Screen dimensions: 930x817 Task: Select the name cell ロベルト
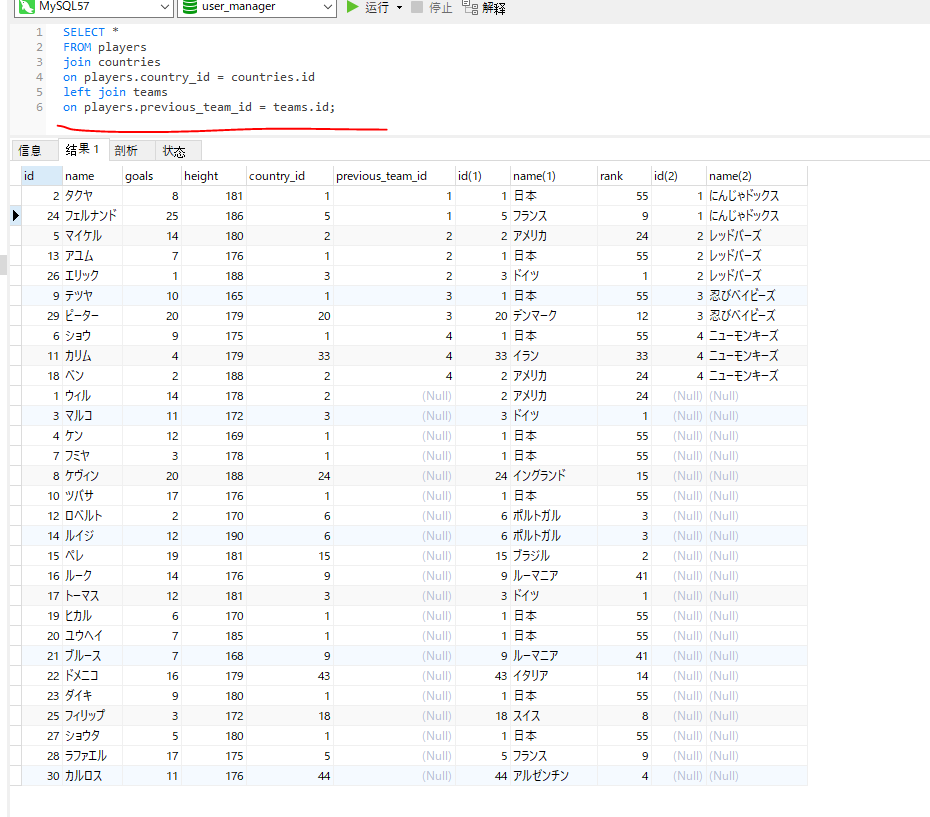[x=92, y=516]
